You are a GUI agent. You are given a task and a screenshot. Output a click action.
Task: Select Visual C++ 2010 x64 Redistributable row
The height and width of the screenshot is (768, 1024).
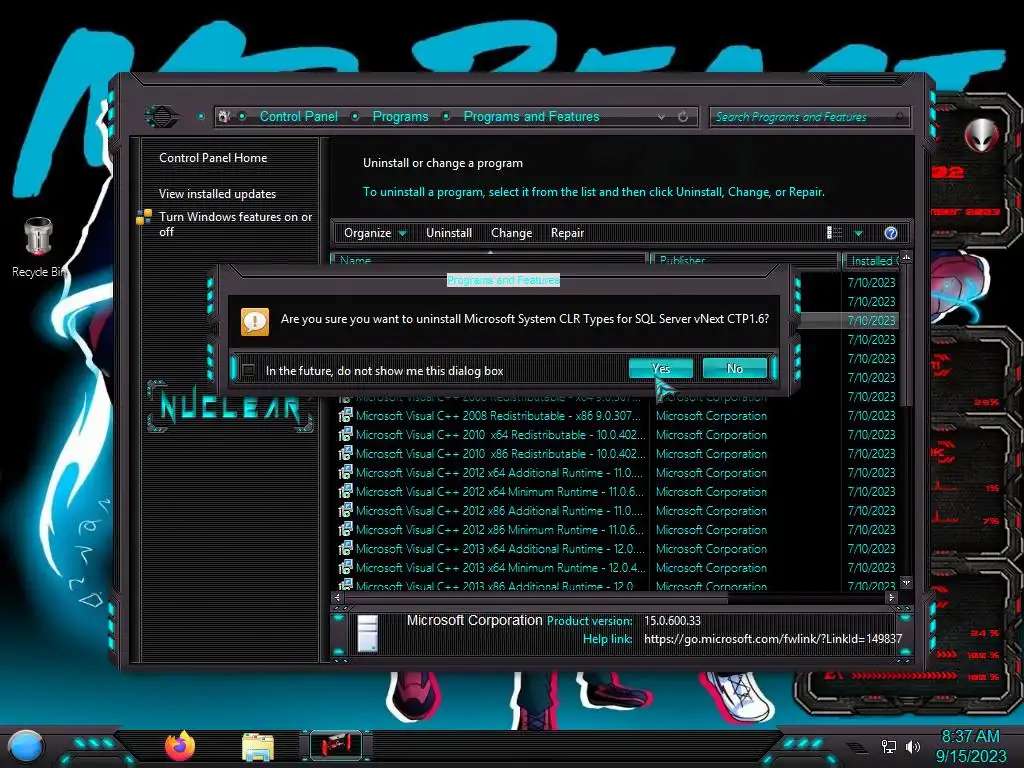click(616, 434)
